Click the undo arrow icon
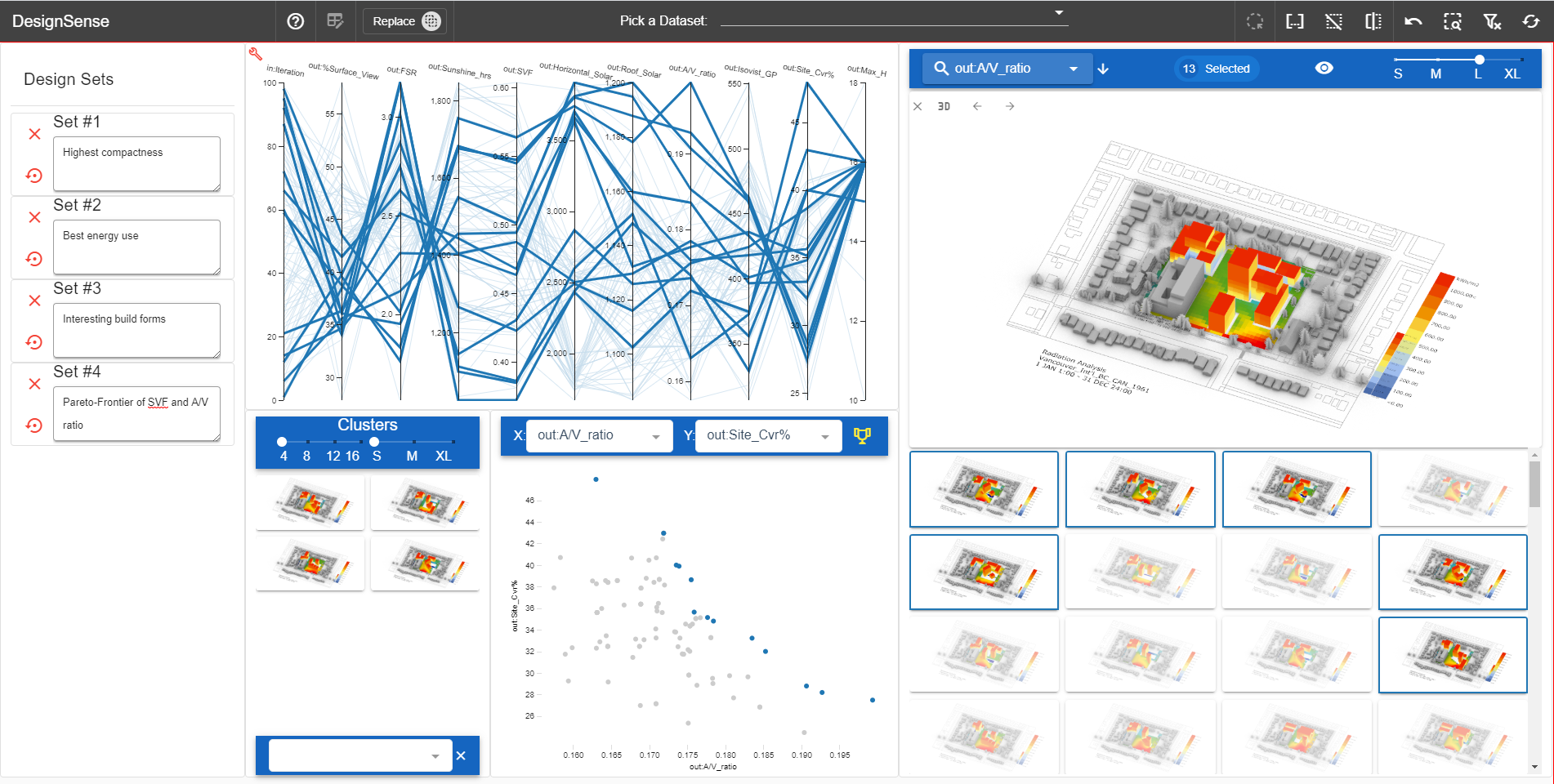1554x784 pixels. pos(1413,21)
